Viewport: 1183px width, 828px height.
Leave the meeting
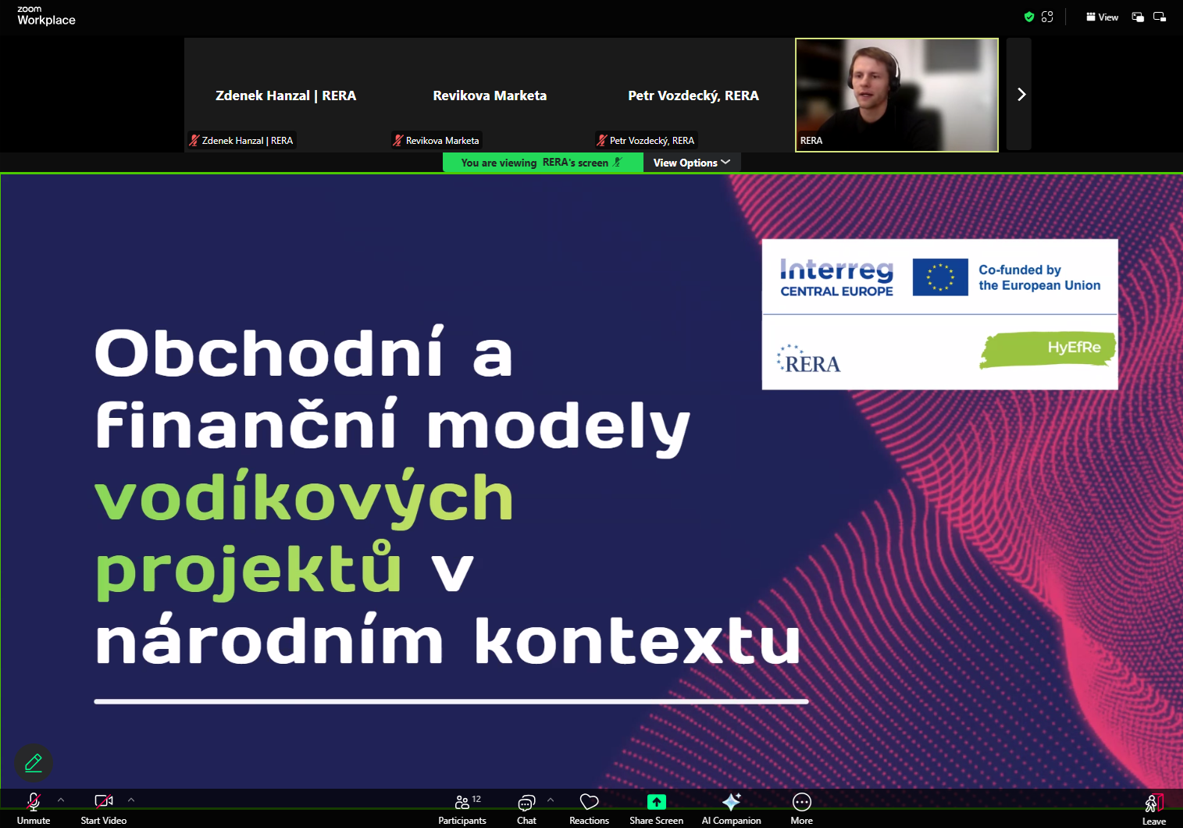(x=1153, y=807)
